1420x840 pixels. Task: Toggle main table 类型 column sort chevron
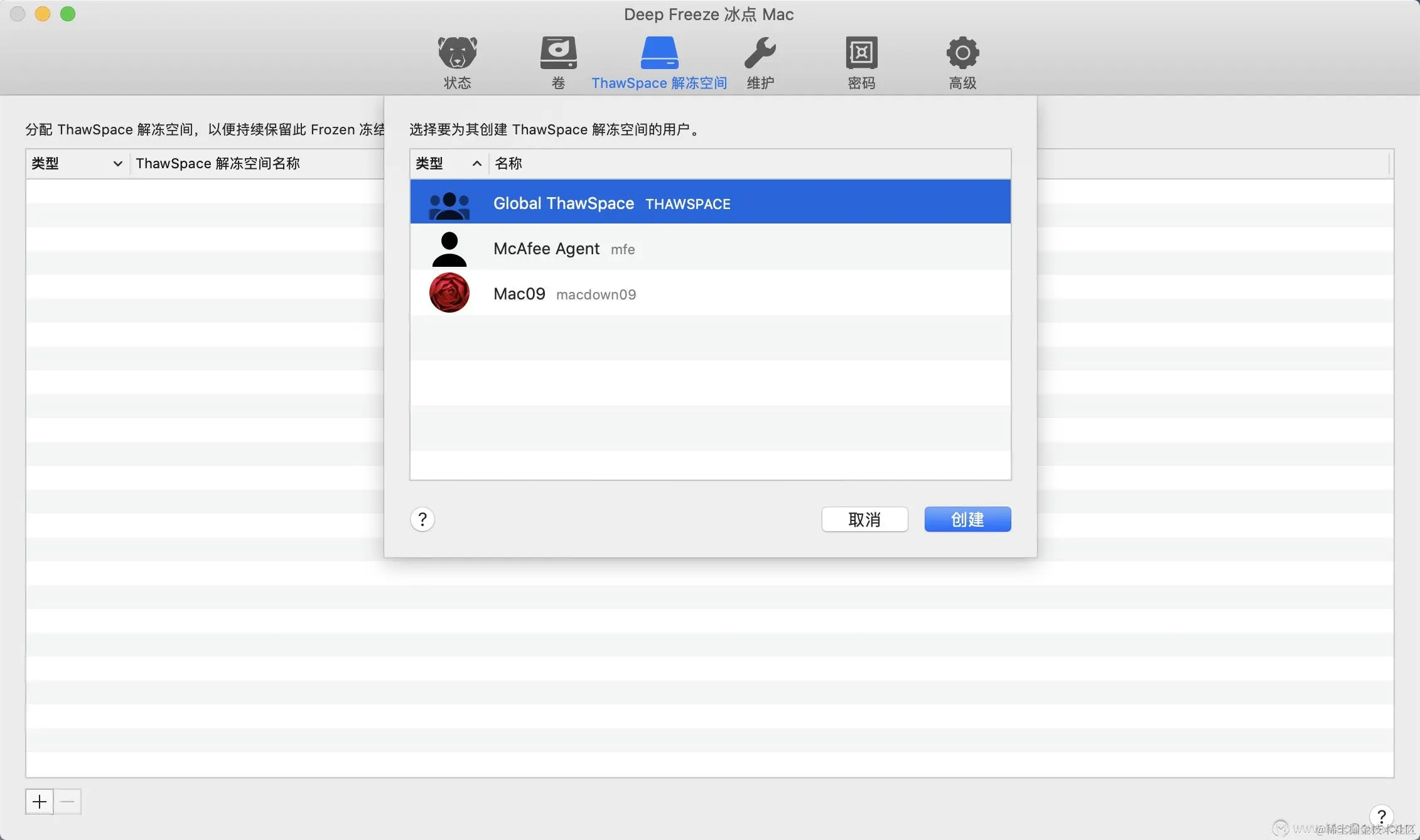point(117,164)
